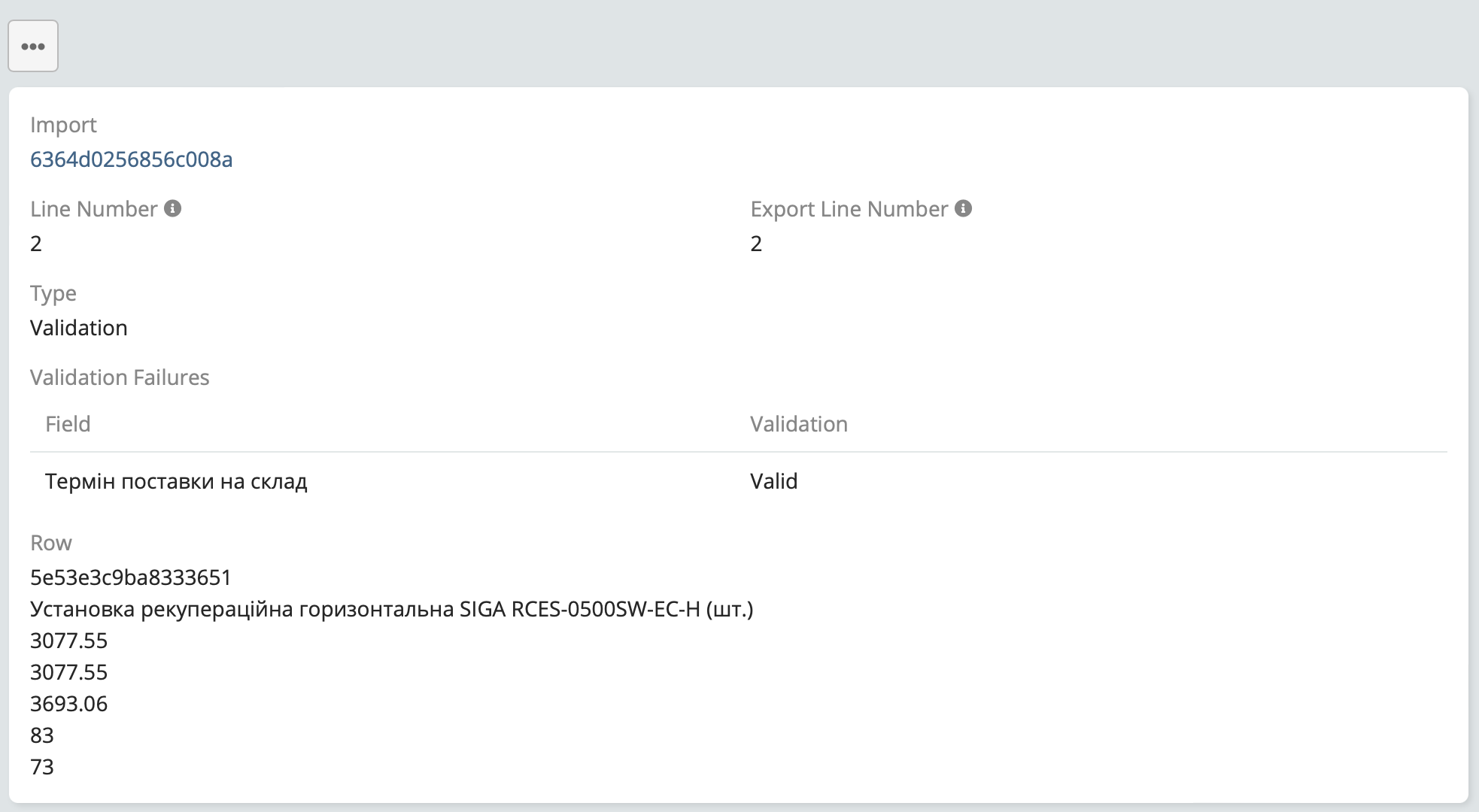
Task: Open the three-dot actions menu
Action: (33, 47)
